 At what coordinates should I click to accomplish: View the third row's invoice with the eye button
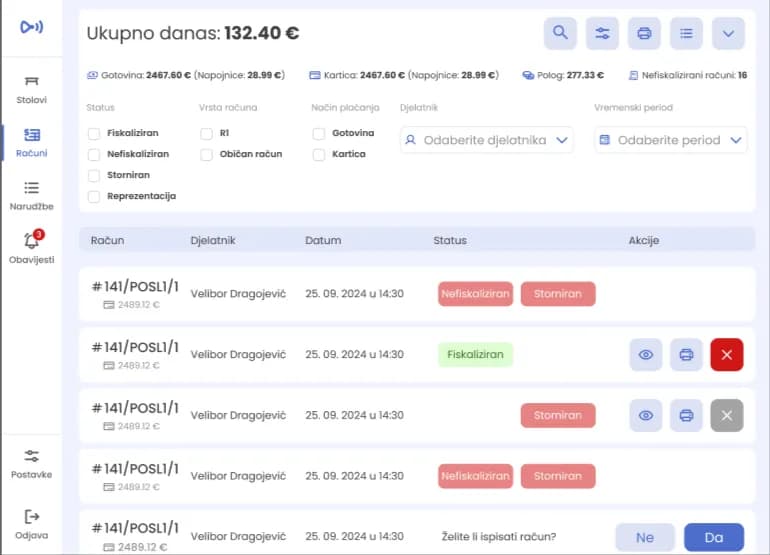[x=646, y=416]
